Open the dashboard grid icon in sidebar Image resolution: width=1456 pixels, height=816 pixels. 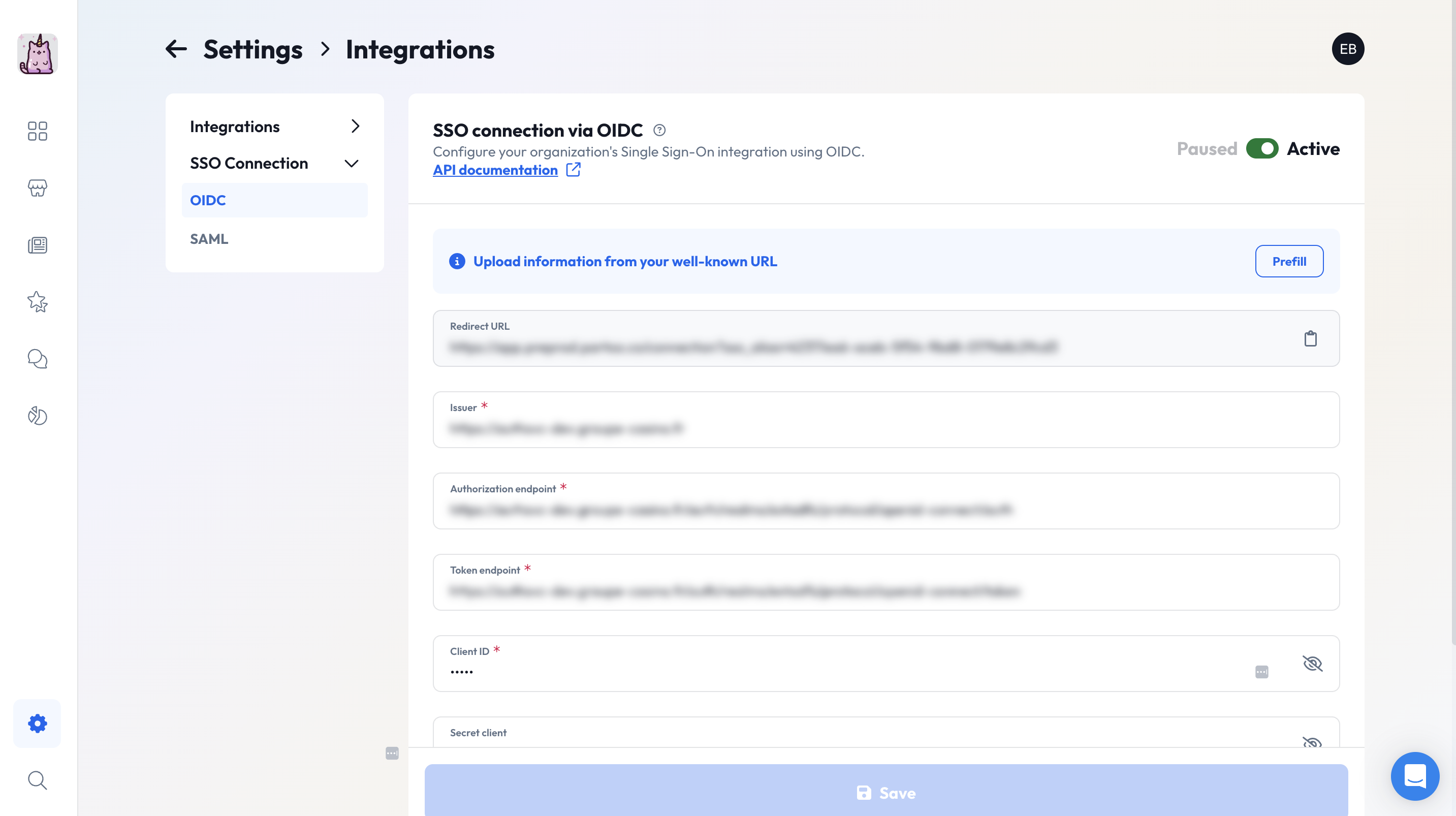[x=37, y=131]
